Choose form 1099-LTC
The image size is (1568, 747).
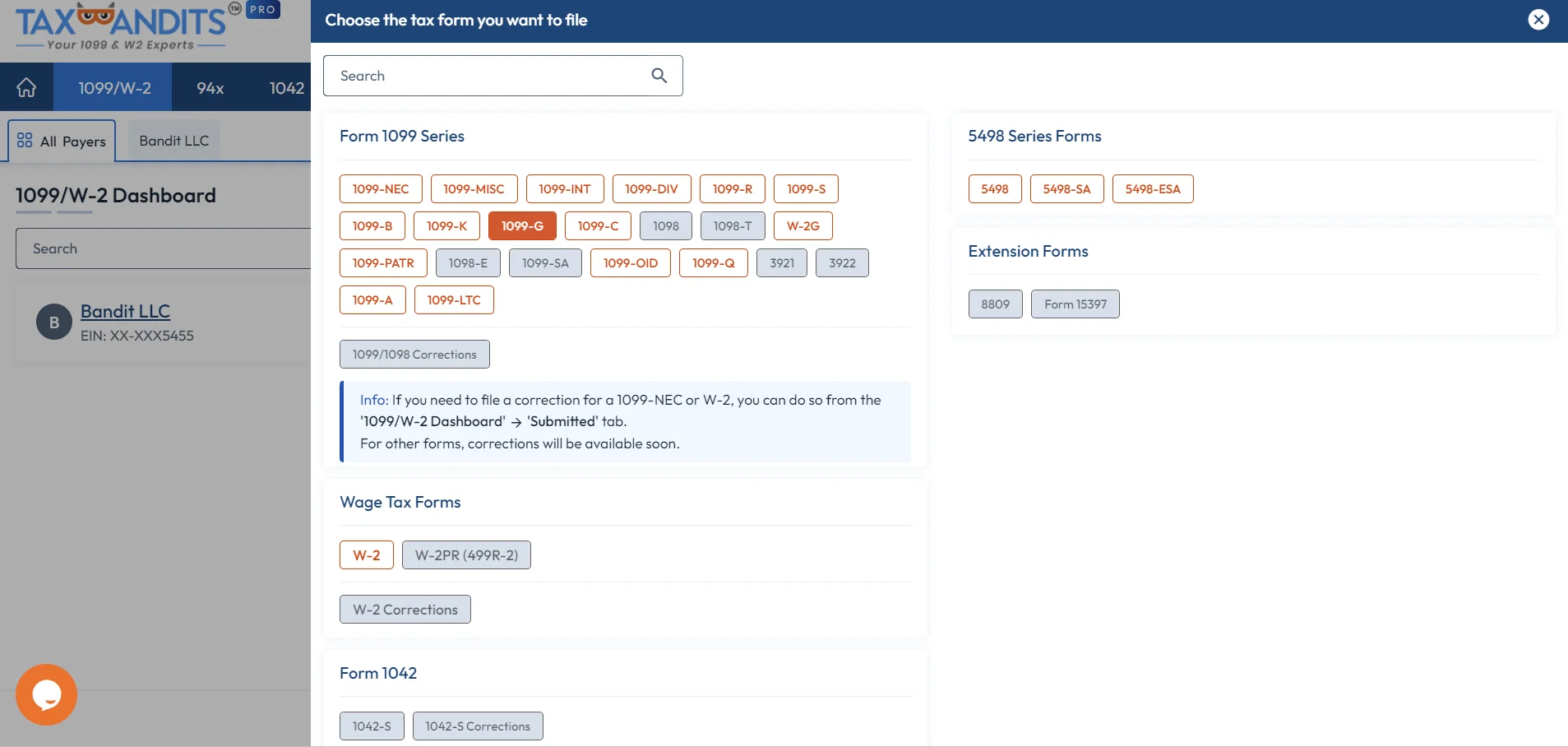pyautogui.click(x=454, y=299)
